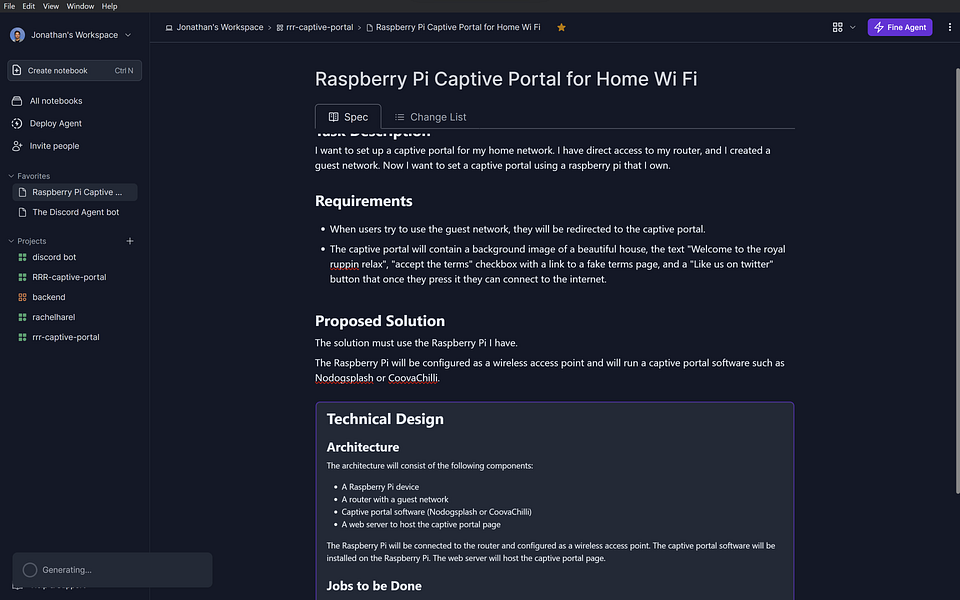Click the document icon beside The Discord Agent bot
960x600 pixels.
pos(23,212)
